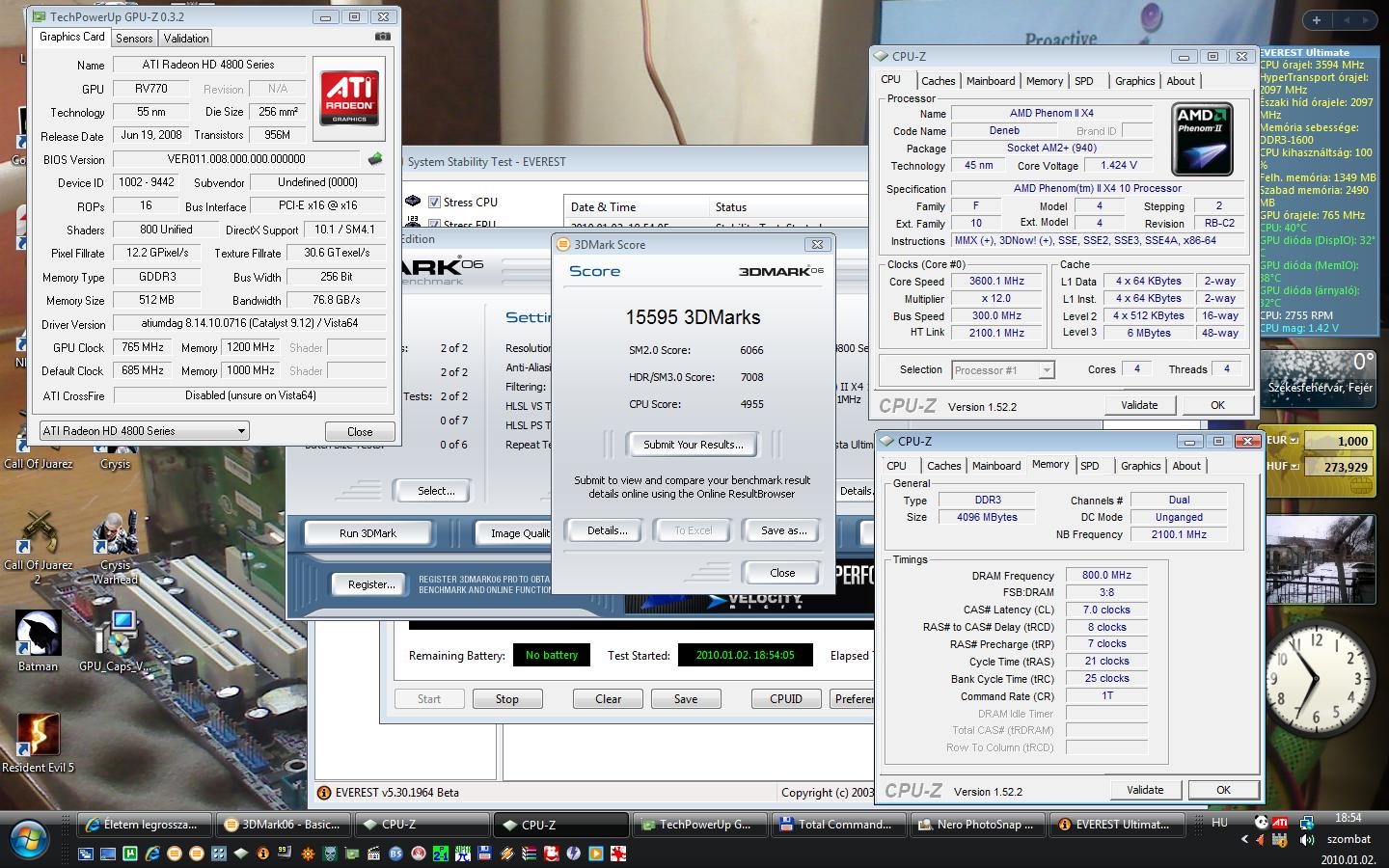Click the slideshow photo gadget thumbnail

(1321, 559)
